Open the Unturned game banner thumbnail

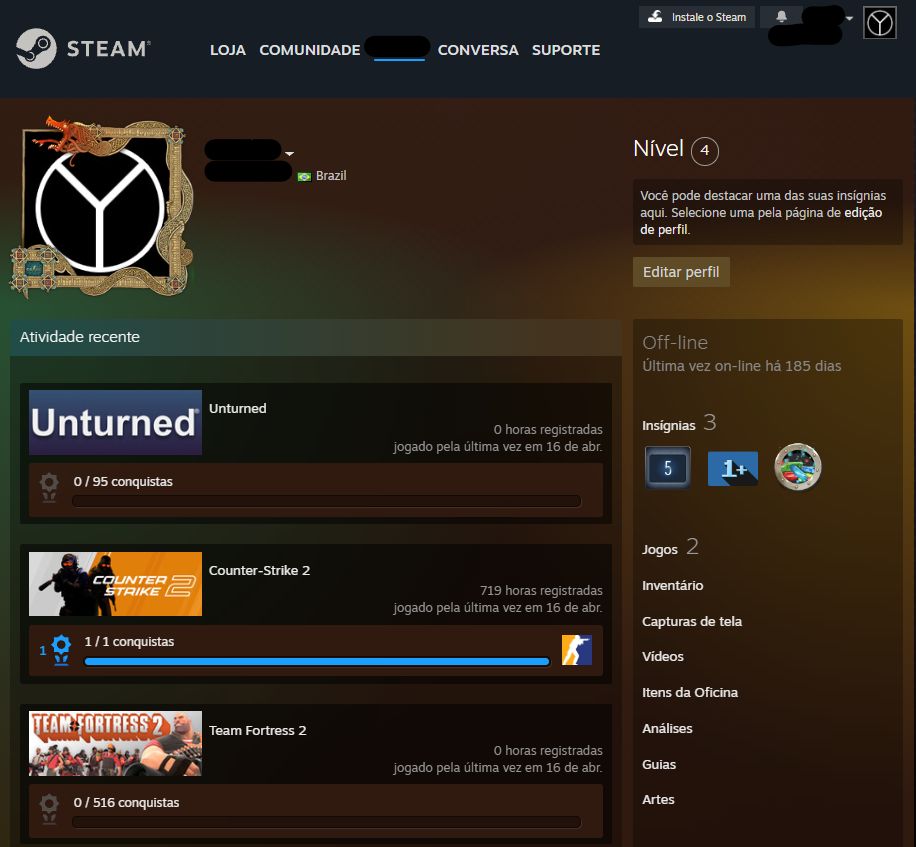point(116,422)
